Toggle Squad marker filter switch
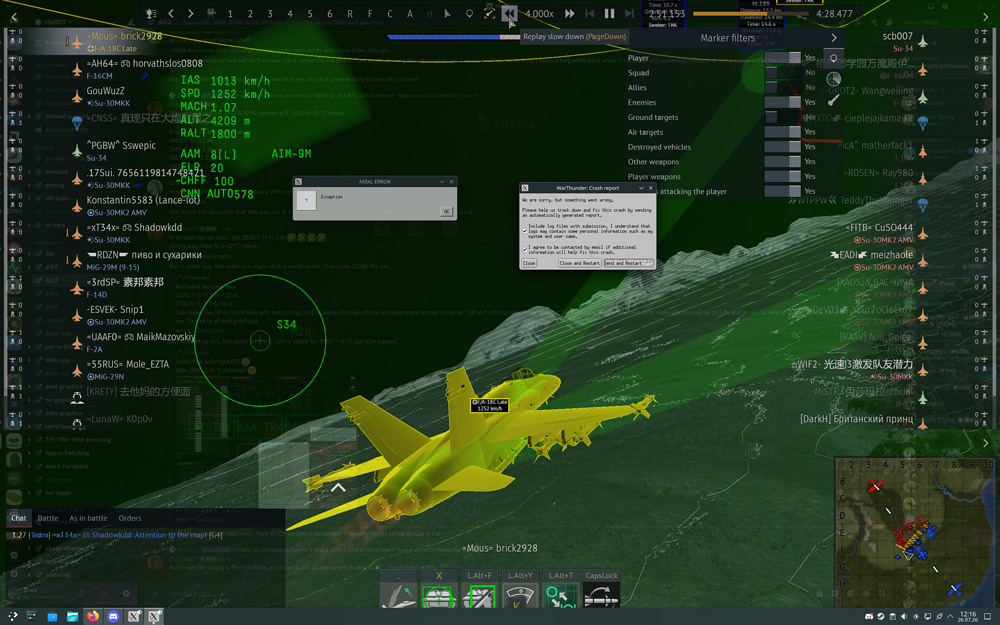 click(x=783, y=72)
